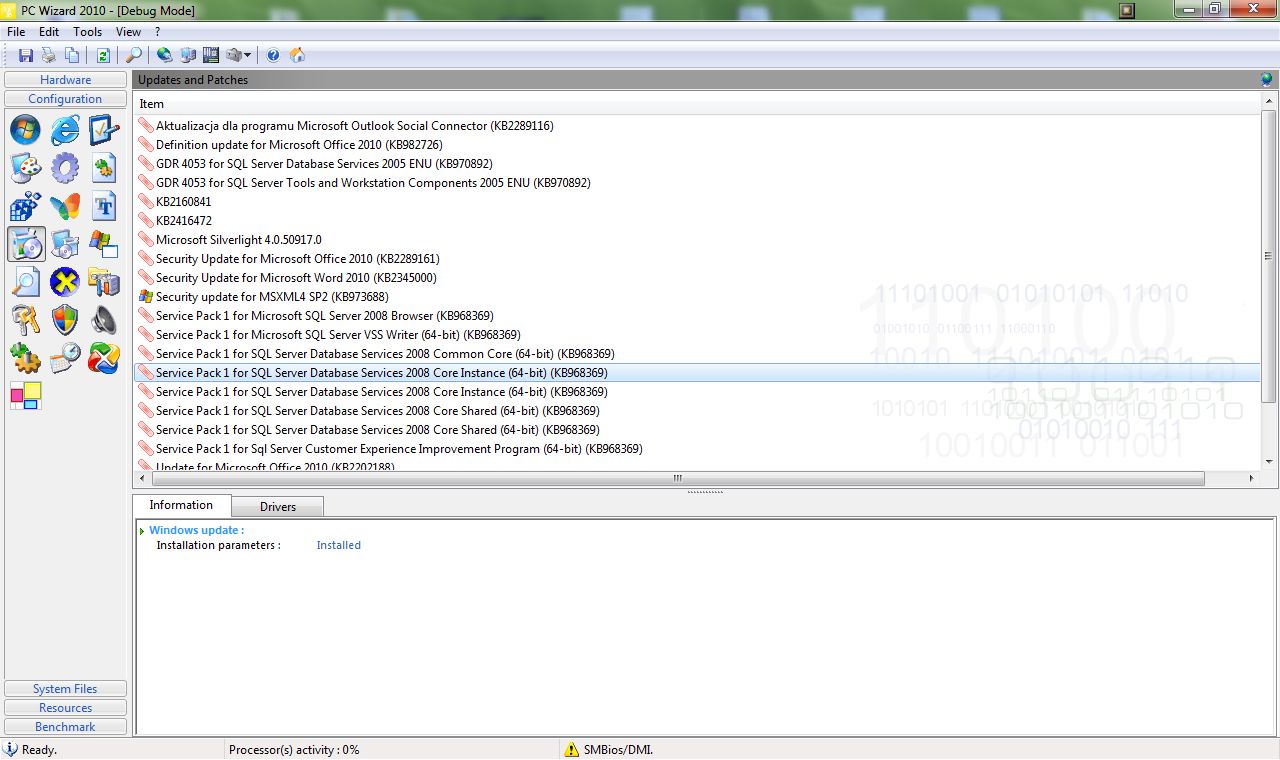Image resolution: width=1280 pixels, height=760 pixels.
Task: Click the Copy documents toolbar icon
Action: coord(72,55)
